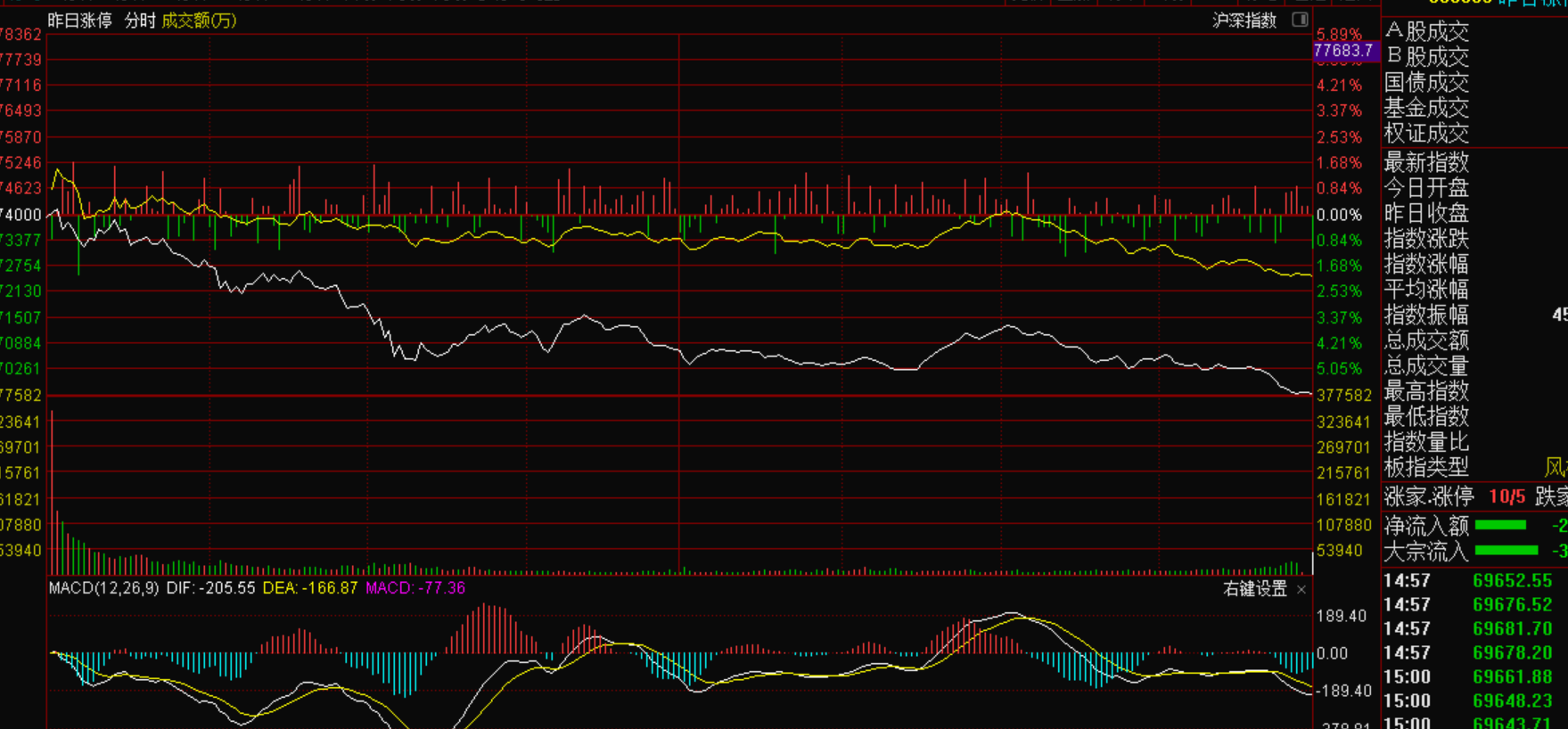Viewport: 1568px width, 729px height.
Task: Click the green bar beside 净流入额
Action: click(1501, 525)
